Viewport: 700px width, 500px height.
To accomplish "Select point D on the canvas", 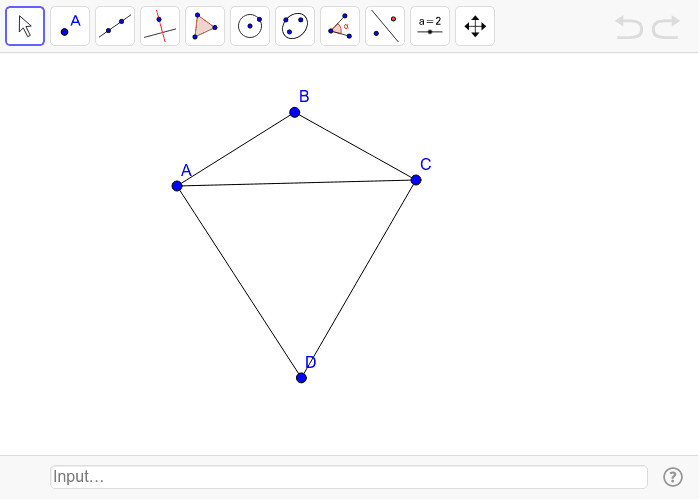I will 301,378.
